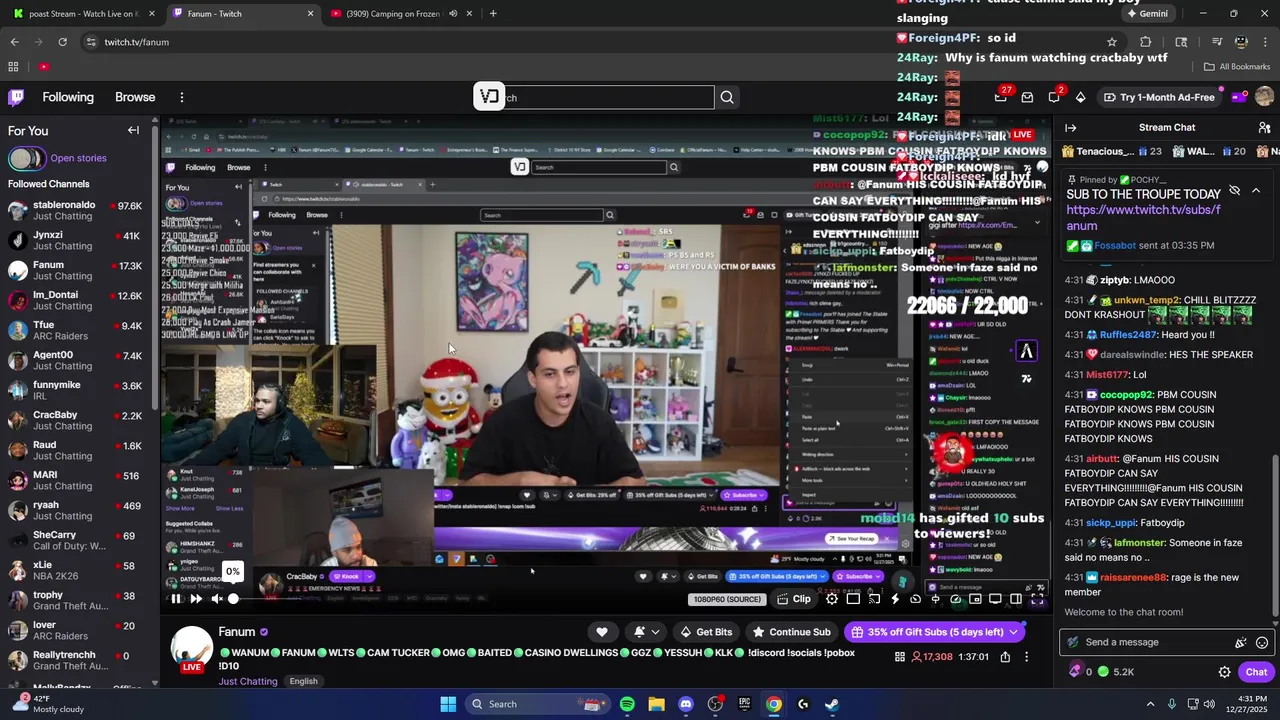The height and width of the screenshot is (720, 1280).
Task: Open the player settings gear
Action: pyautogui.click(x=832, y=599)
